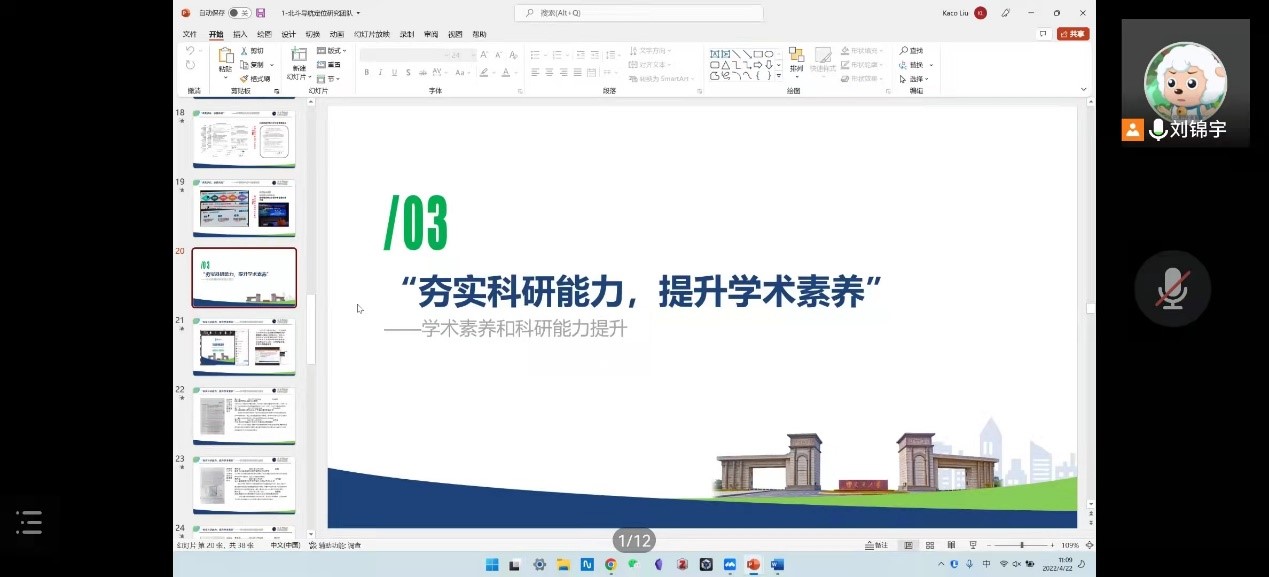Toggle the Notes (备注) pane

875,545
